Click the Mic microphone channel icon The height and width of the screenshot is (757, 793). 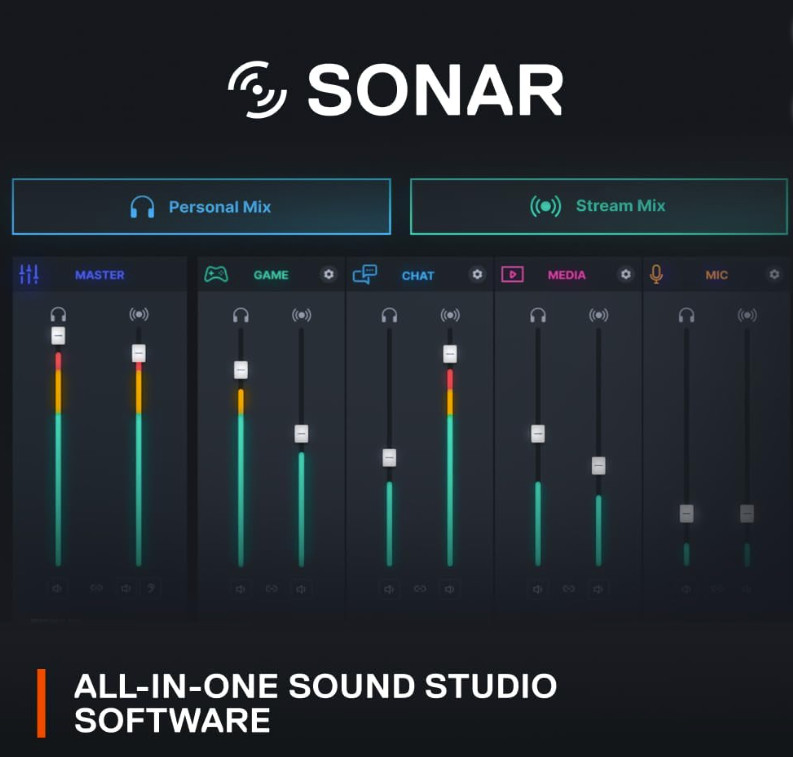[656, 275]
